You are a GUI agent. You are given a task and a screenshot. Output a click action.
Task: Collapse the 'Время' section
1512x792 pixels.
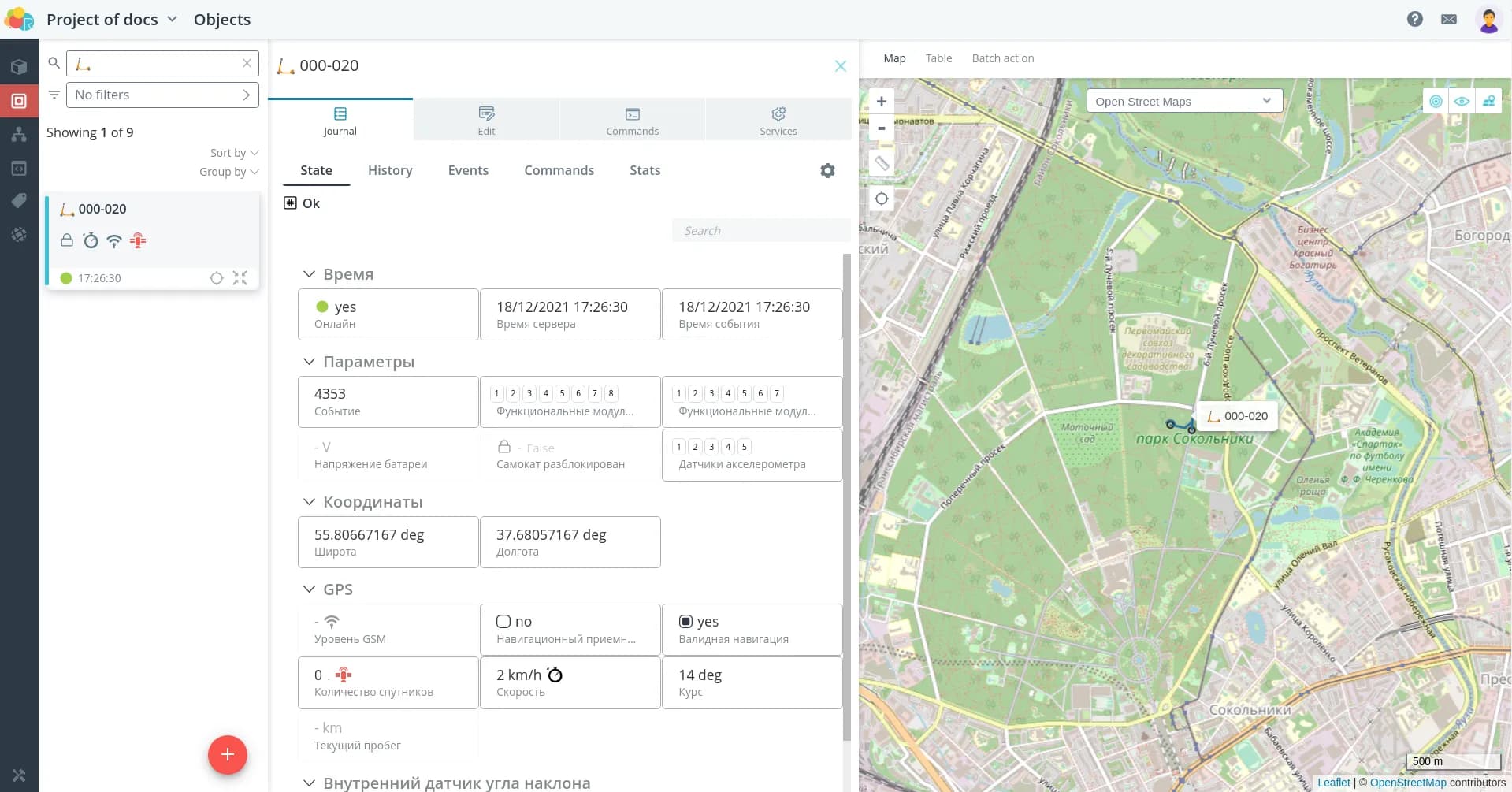309,274
